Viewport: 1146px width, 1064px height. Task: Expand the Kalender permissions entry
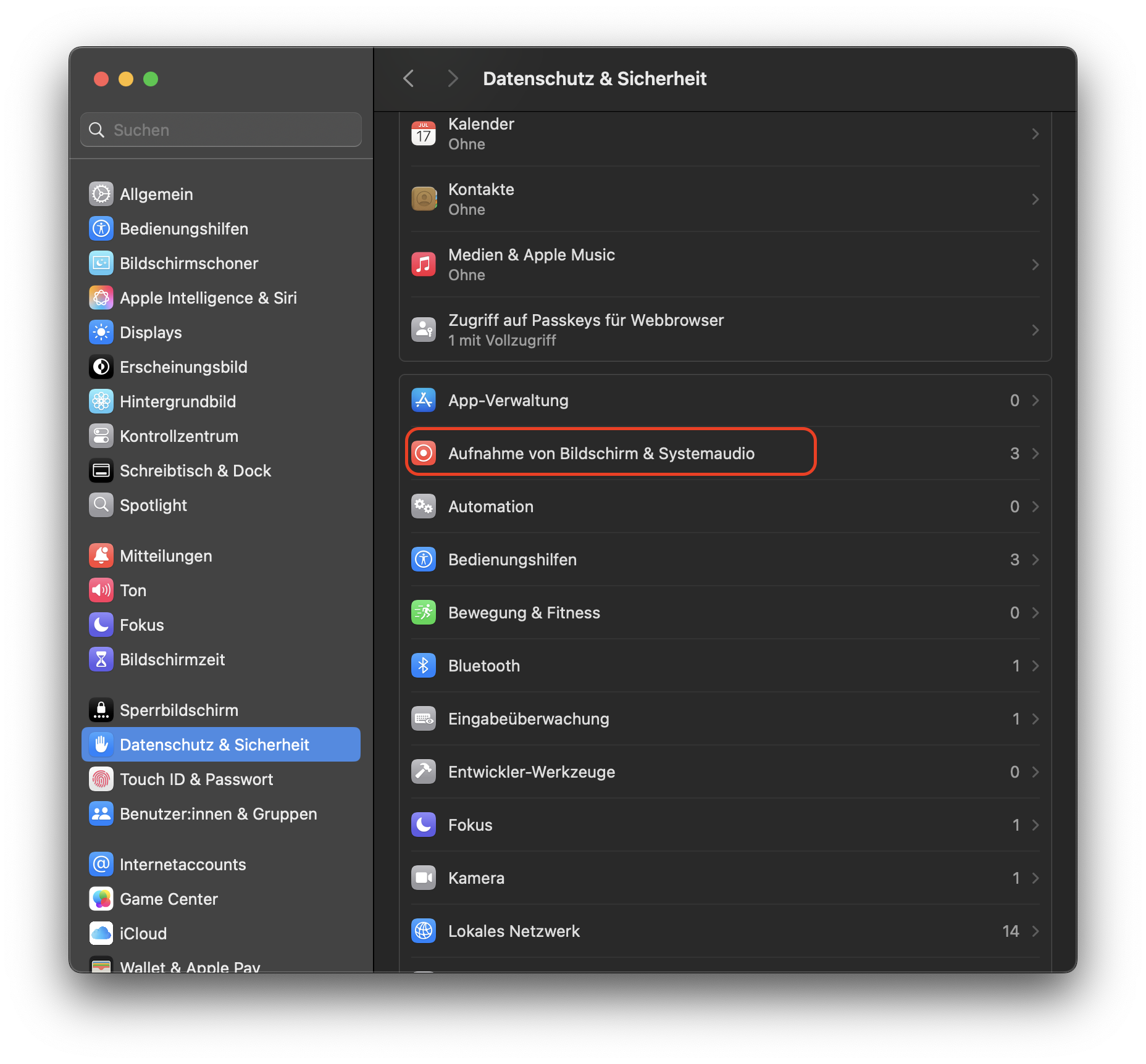point(1035,133)
